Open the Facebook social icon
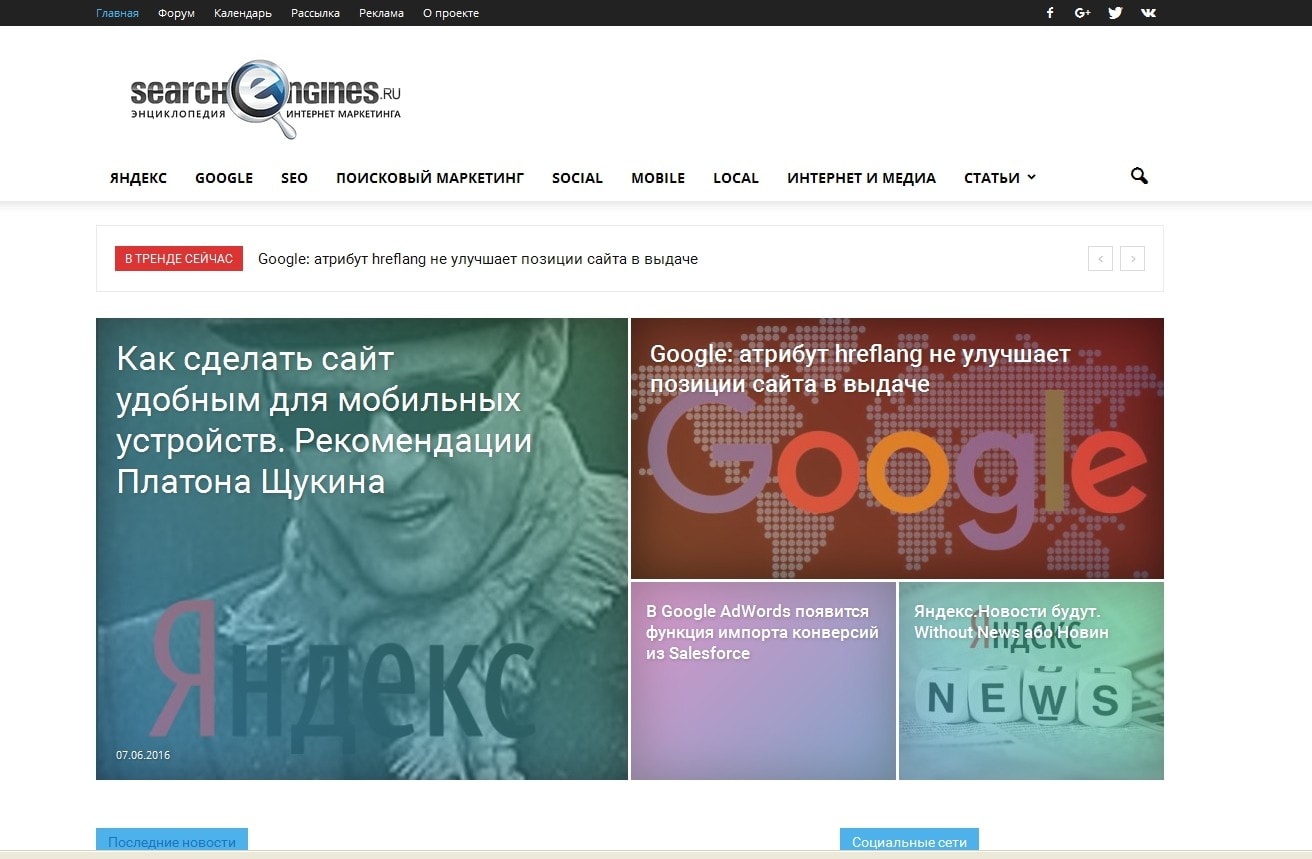 pos(1050,13)
